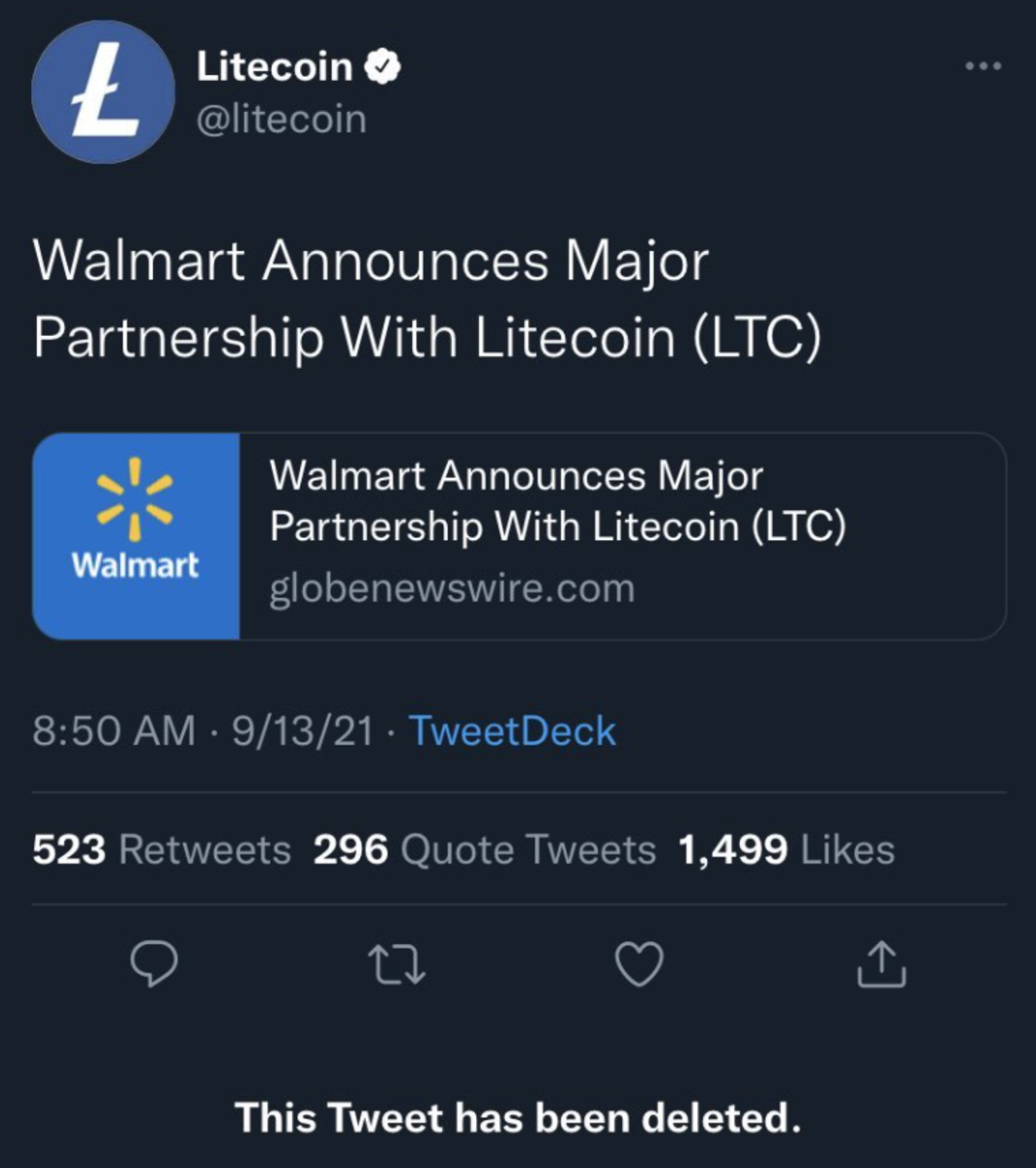Tap the reply speech bubble icon
1036x1168 pixels.
[154, 964]
